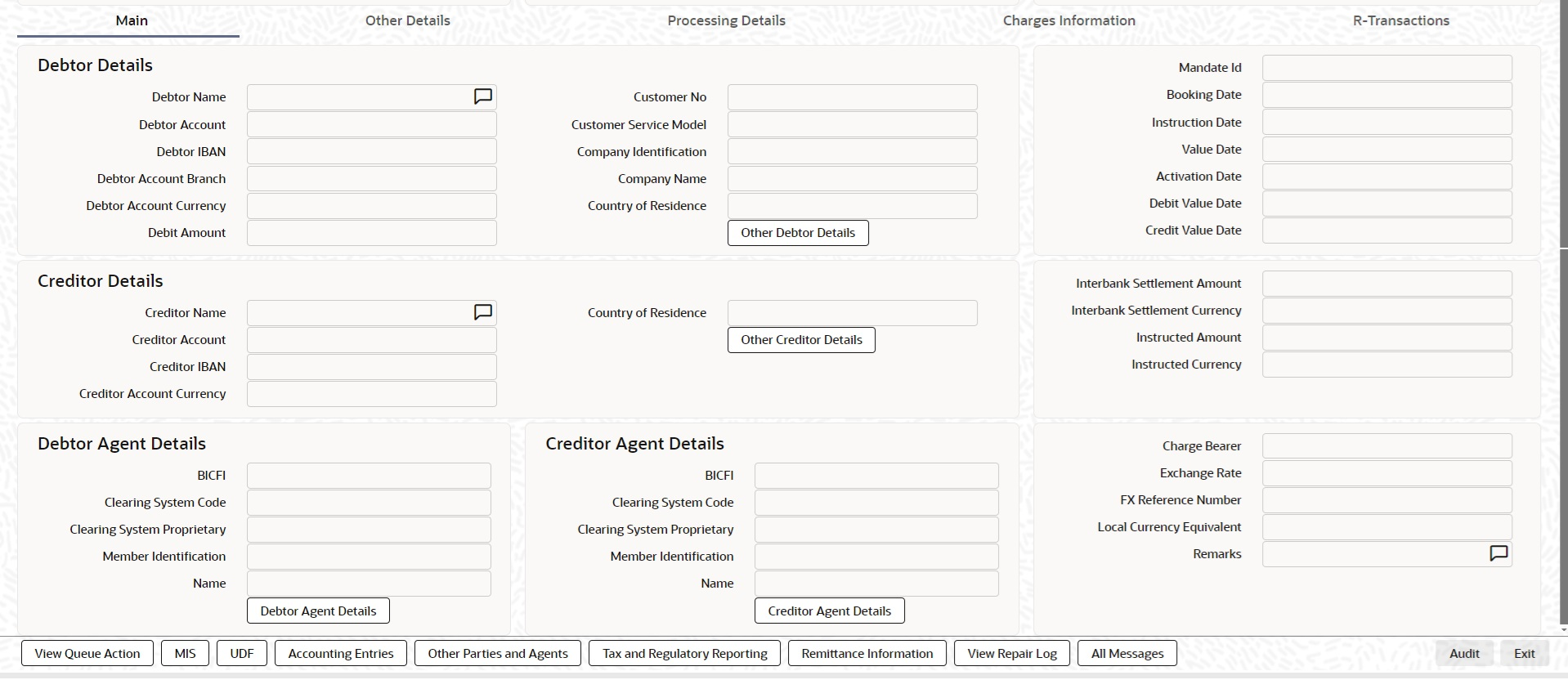Focus the Exchange Rate field
Viewport: 1568px width, 680px height.
pyautogui.click(x=1387, y=473)
